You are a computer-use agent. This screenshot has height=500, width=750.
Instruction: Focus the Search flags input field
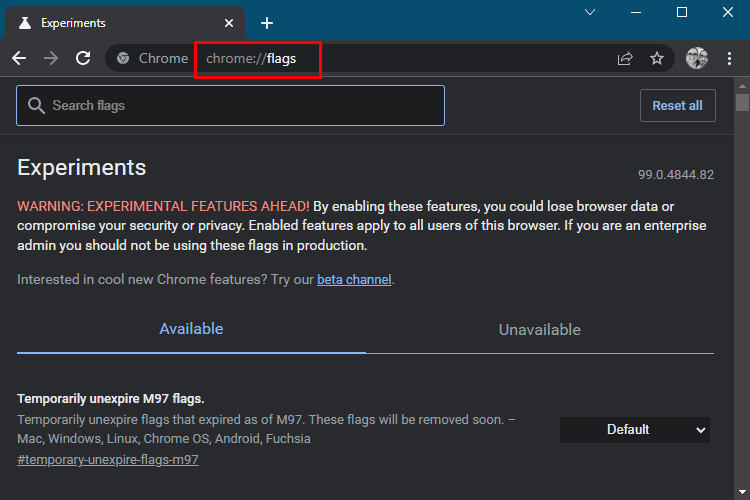tap(231, 105)
